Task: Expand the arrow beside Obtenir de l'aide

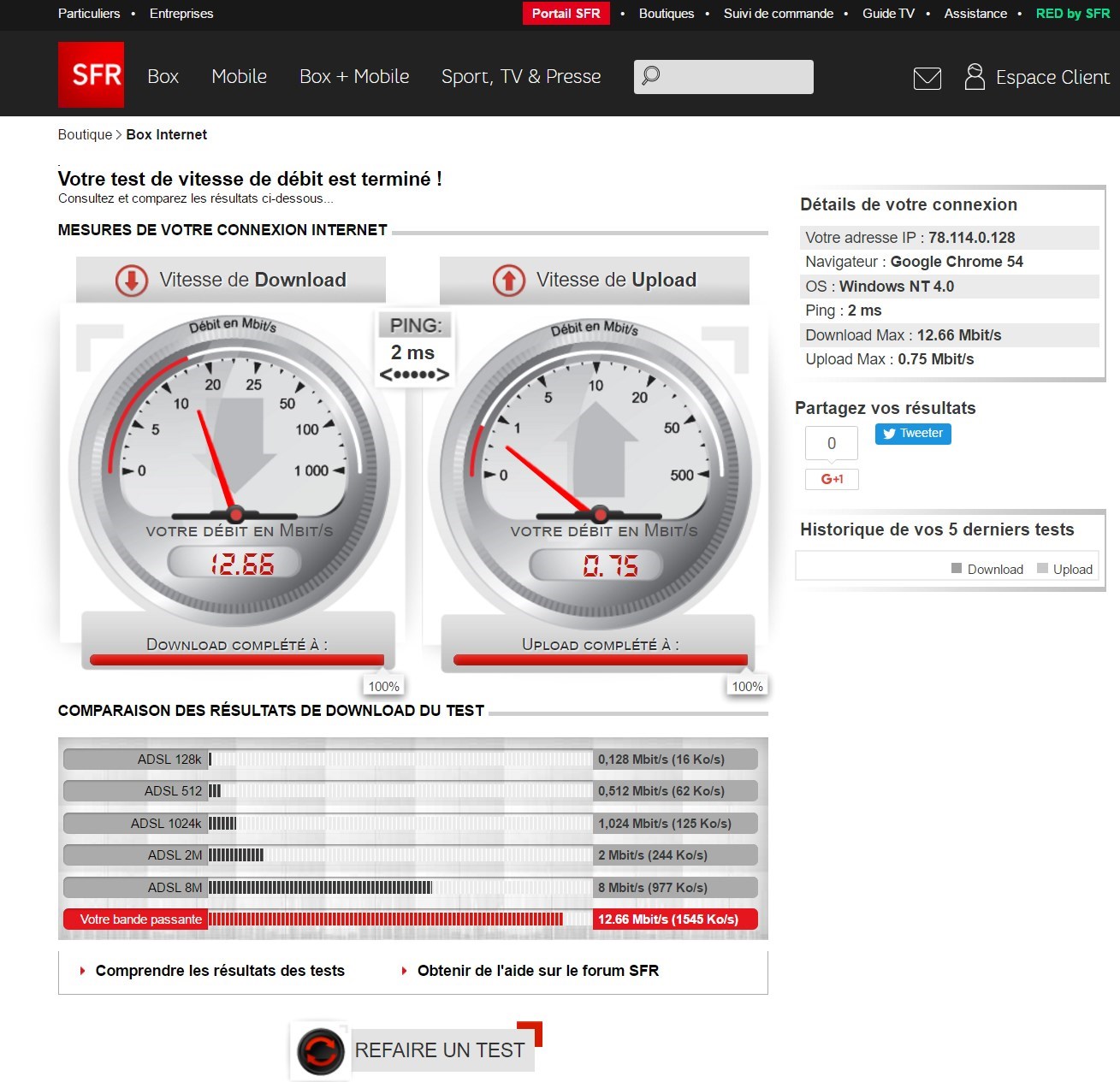Action: [403, 971]
